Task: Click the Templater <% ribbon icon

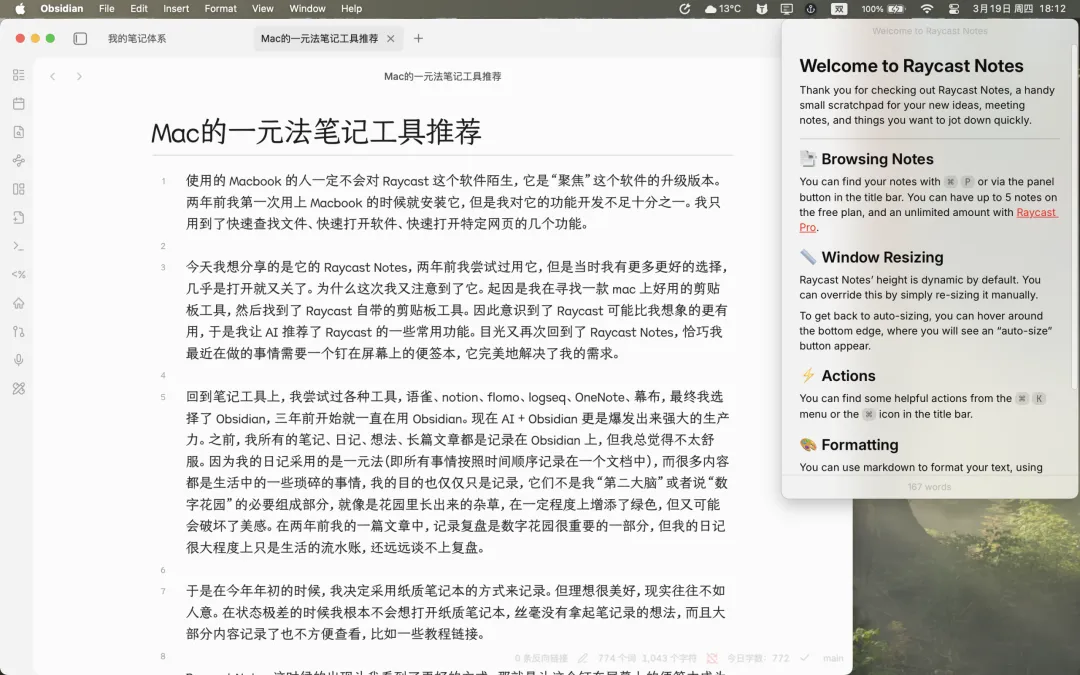Action: 19,275
